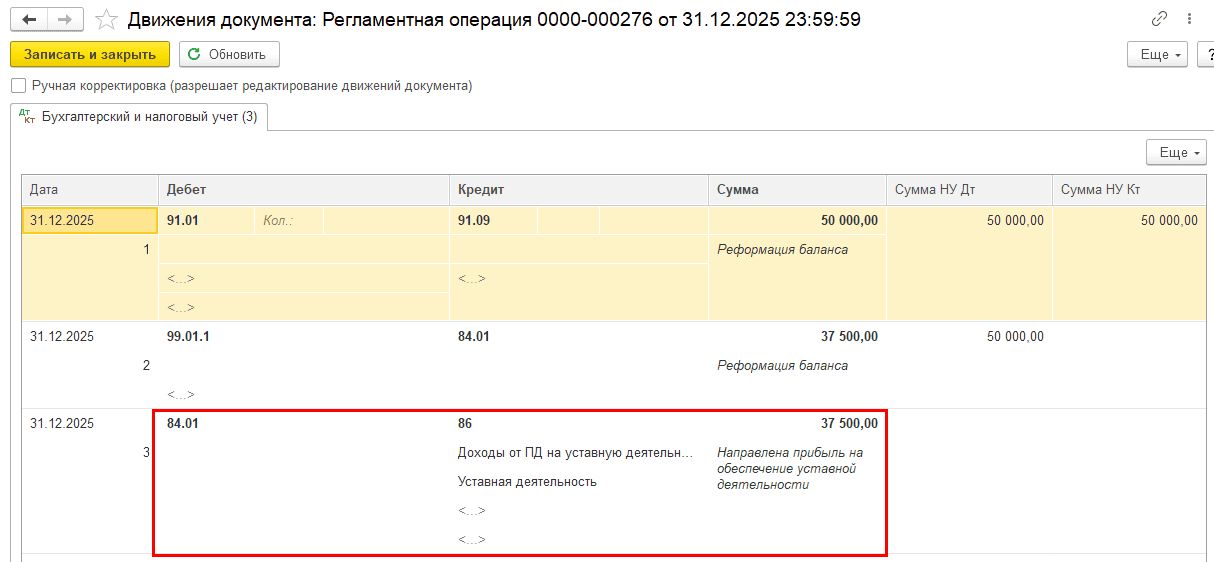
Task: Click the back navigation arrow
Action: [x=29, y=19]
